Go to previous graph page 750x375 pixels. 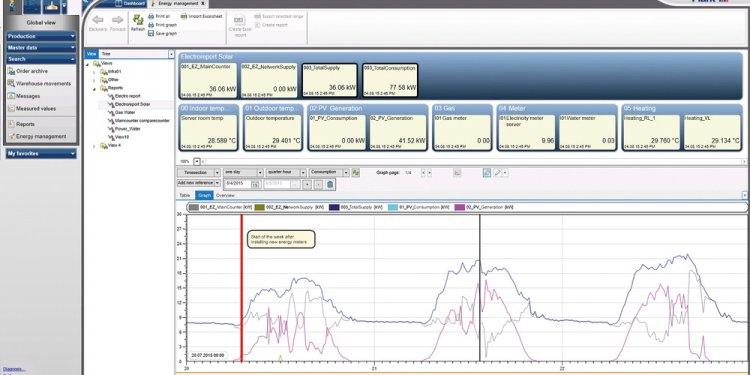pos(423,173)
